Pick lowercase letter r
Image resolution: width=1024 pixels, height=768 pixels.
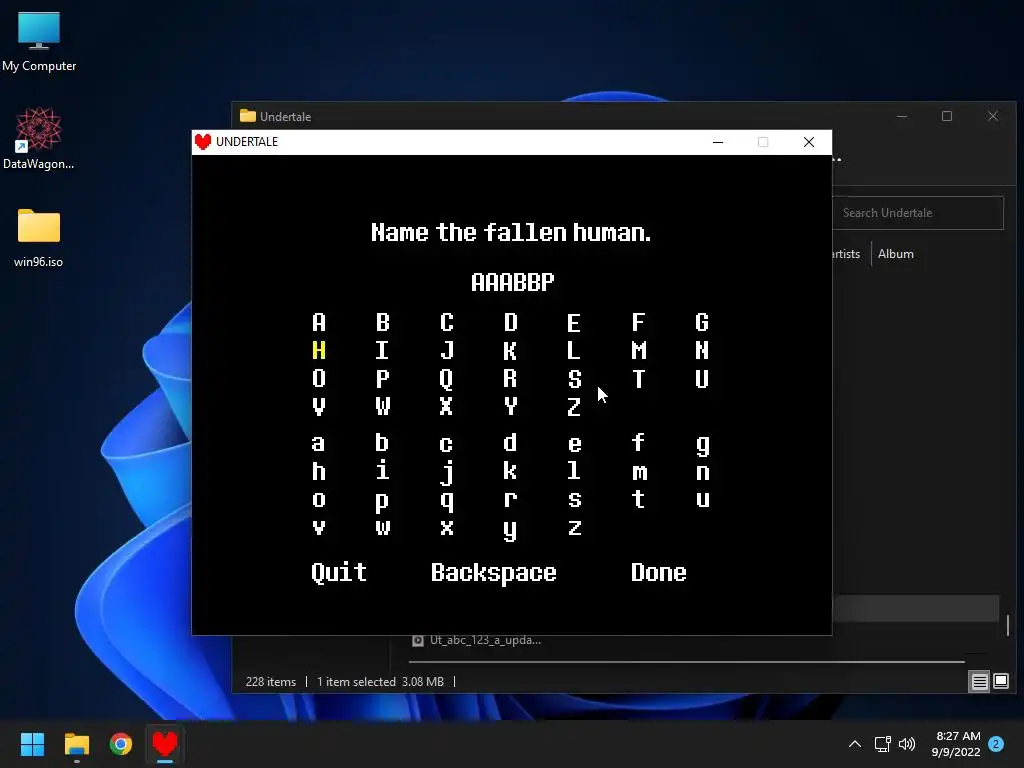[511, 500]
